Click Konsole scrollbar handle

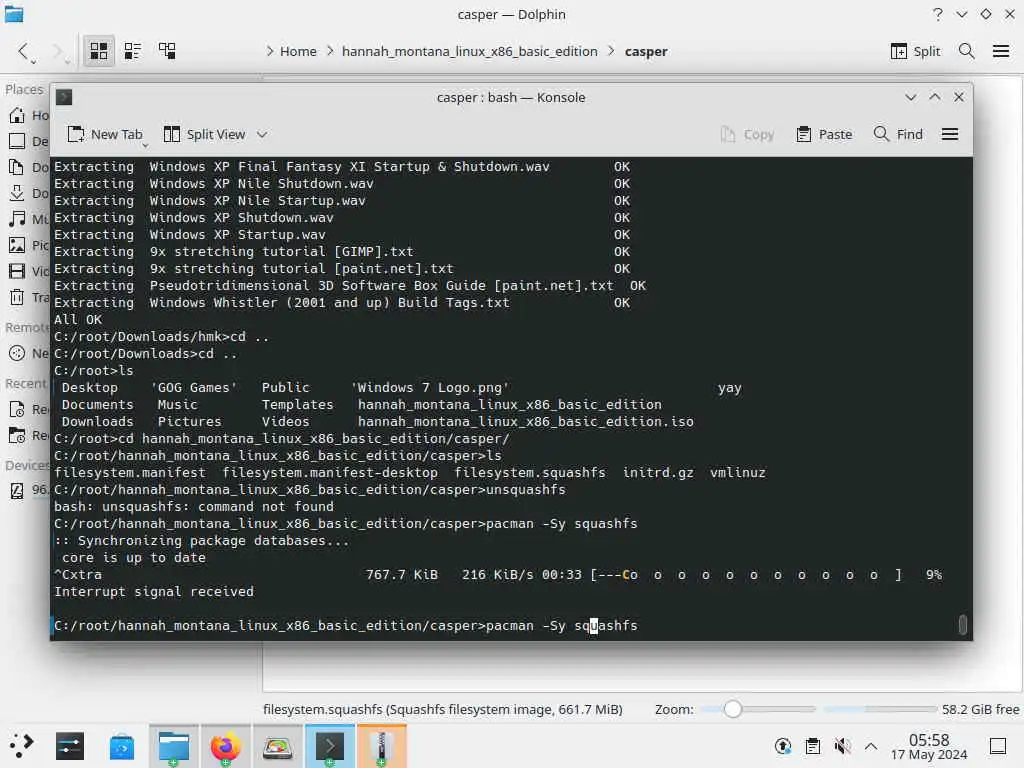962,624
